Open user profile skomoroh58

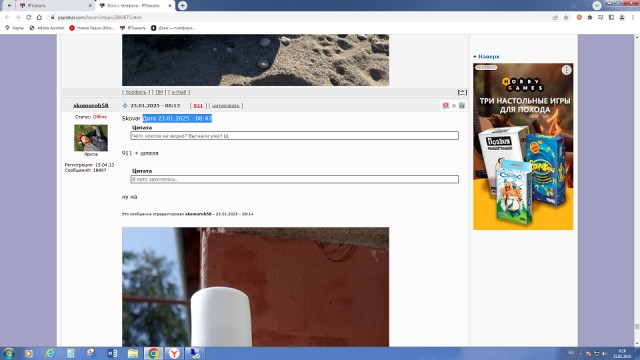(x=91, y=105)
